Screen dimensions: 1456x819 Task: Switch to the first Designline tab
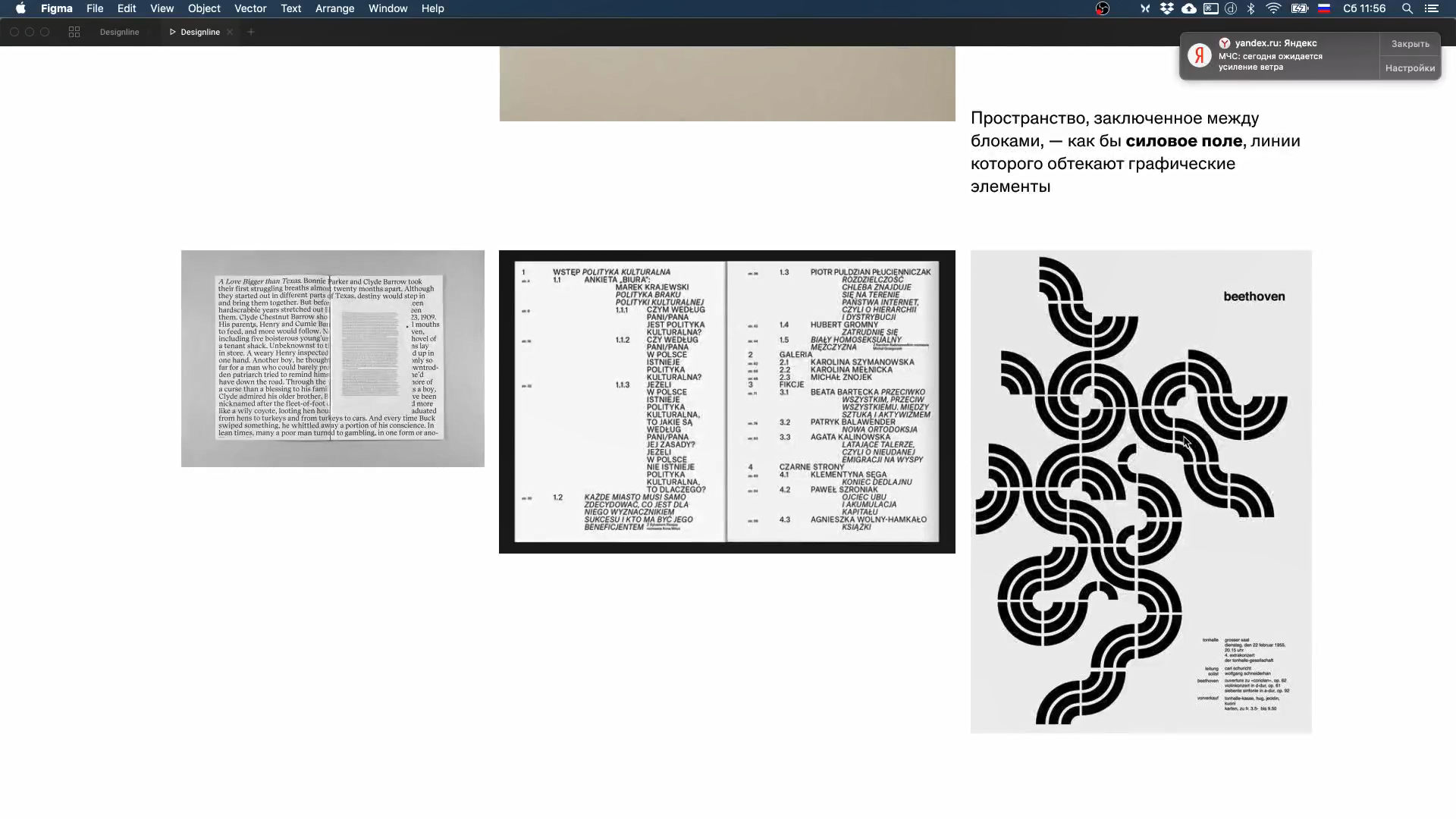pyautogui.click(x=119, y=32)
